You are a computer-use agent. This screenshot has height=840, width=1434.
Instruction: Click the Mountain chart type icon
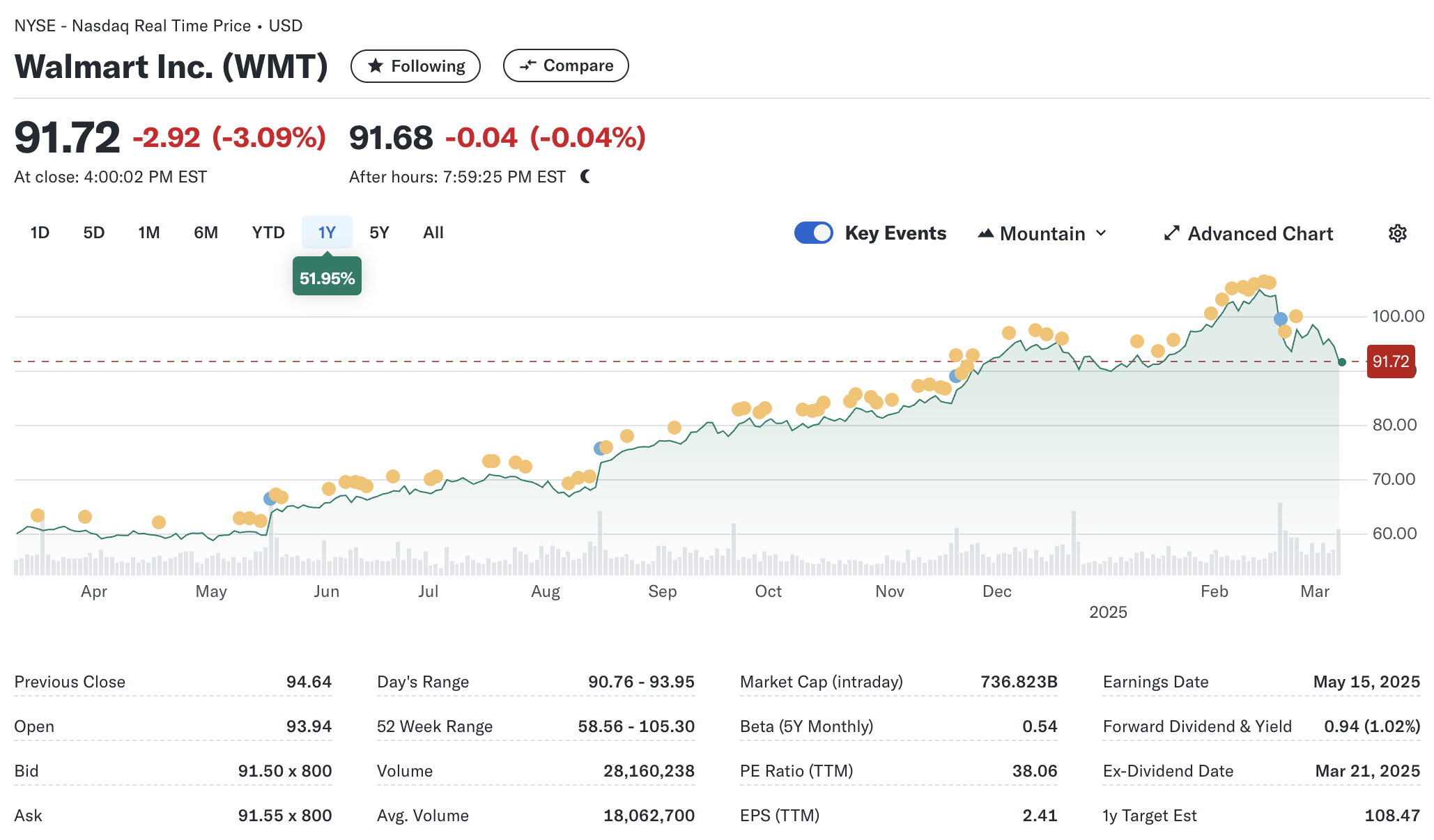985,233
